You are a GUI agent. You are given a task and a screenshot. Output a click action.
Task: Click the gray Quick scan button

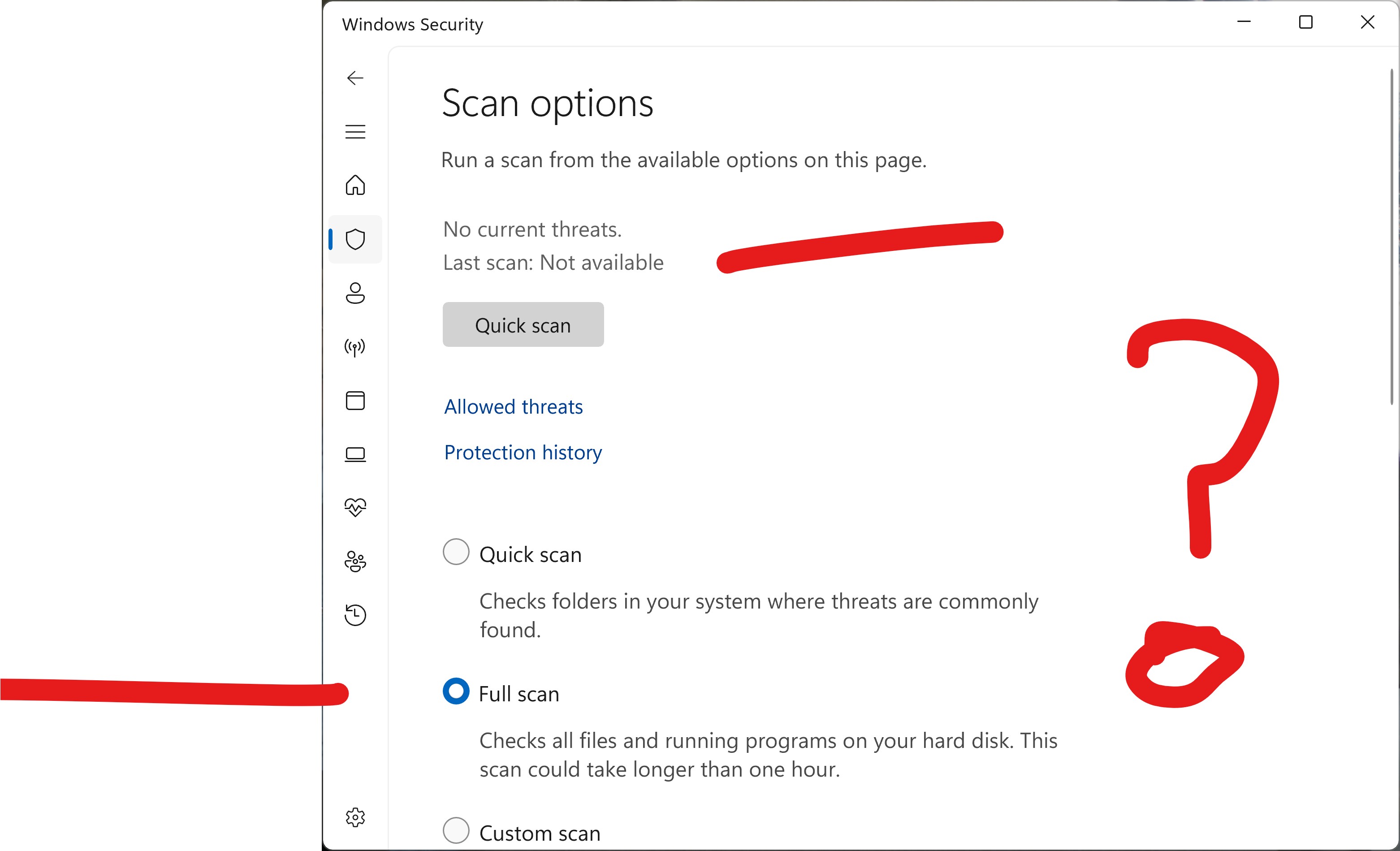pyautogui.click(x=523, y=324)
